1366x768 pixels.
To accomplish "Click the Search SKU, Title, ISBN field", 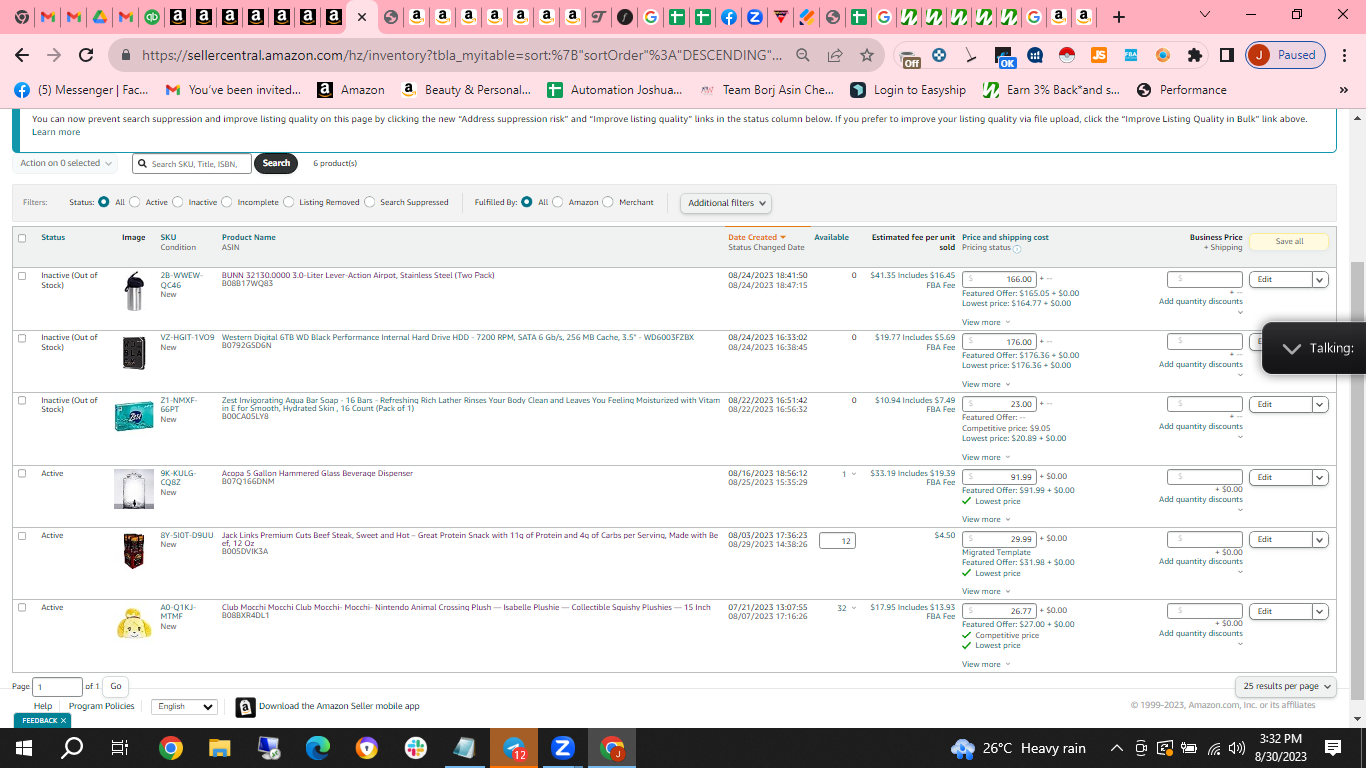I will click(x=192, y=163).
